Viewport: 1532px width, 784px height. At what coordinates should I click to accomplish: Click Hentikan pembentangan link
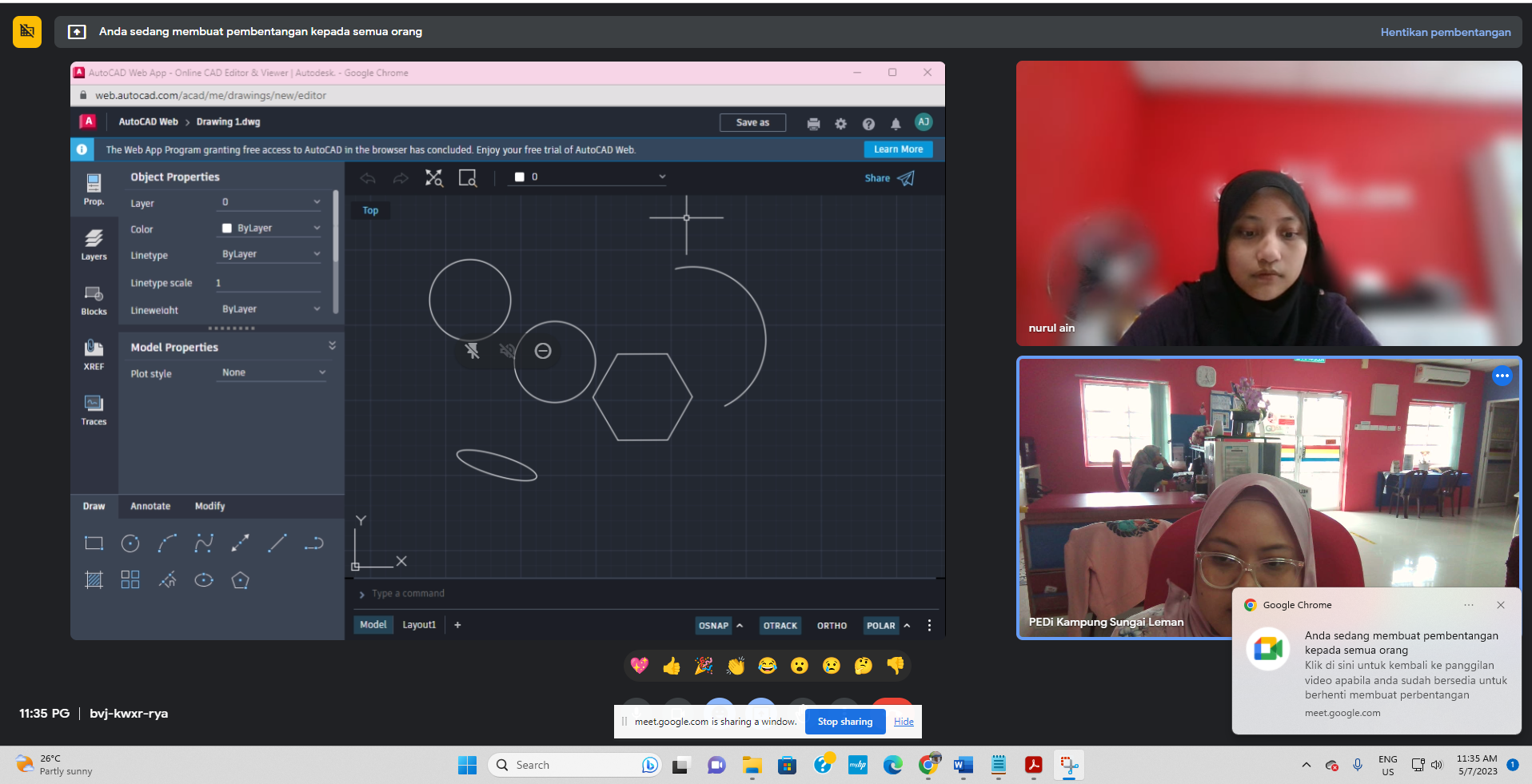(x=1445, y=32)
